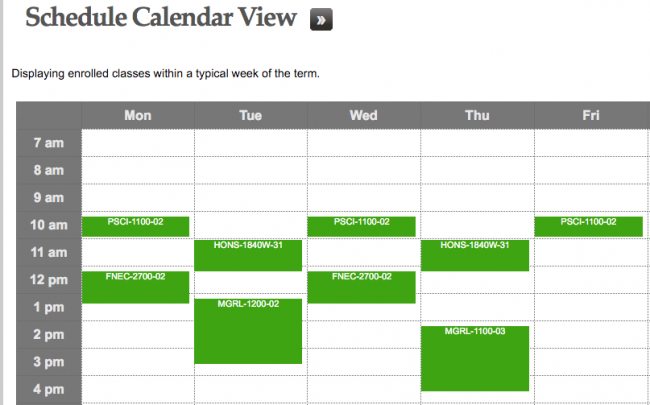650x405 pixels.
Task: Click the Tue column header
Action: 251,116
